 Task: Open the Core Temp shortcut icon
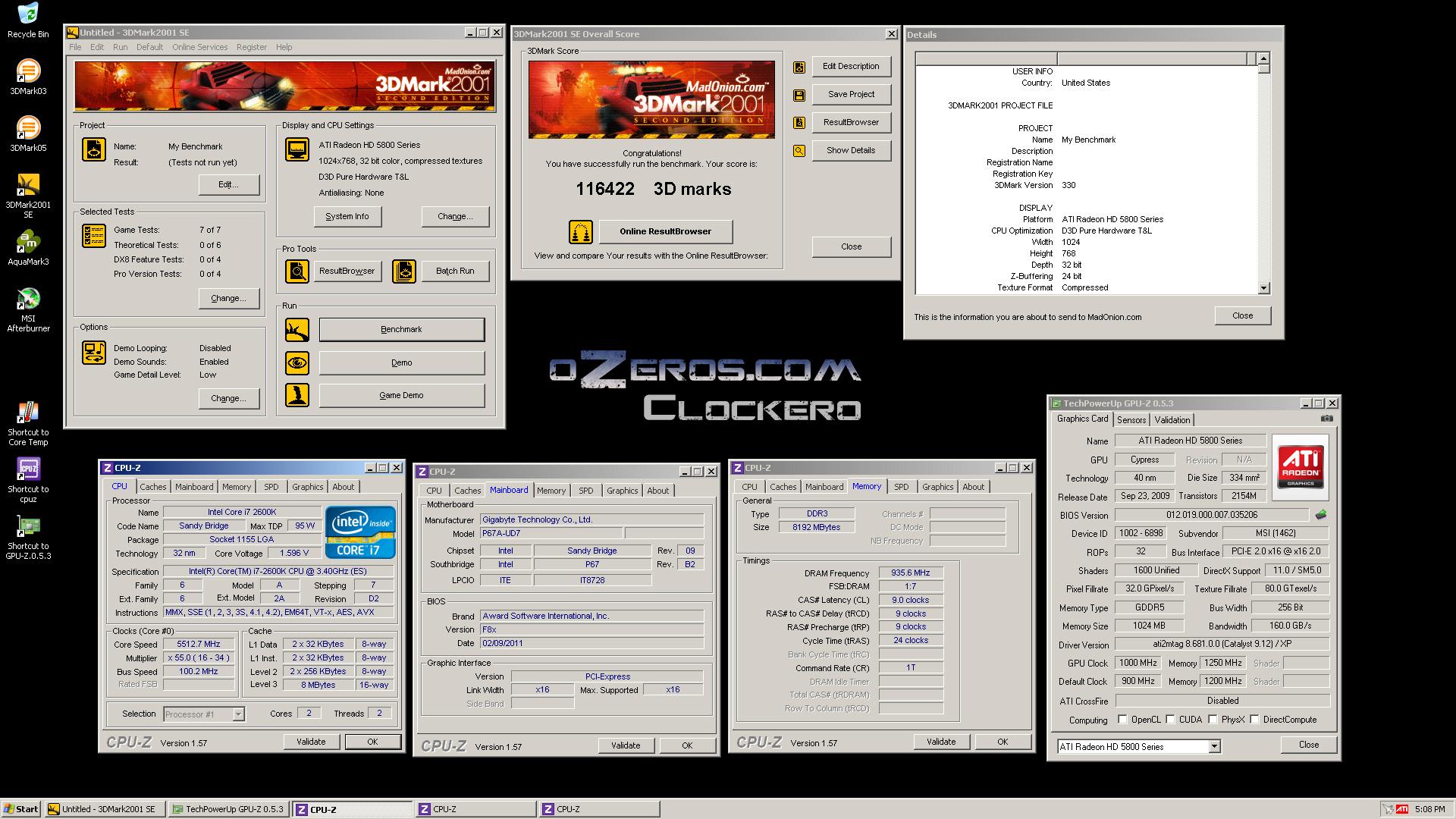pos(28,423)
